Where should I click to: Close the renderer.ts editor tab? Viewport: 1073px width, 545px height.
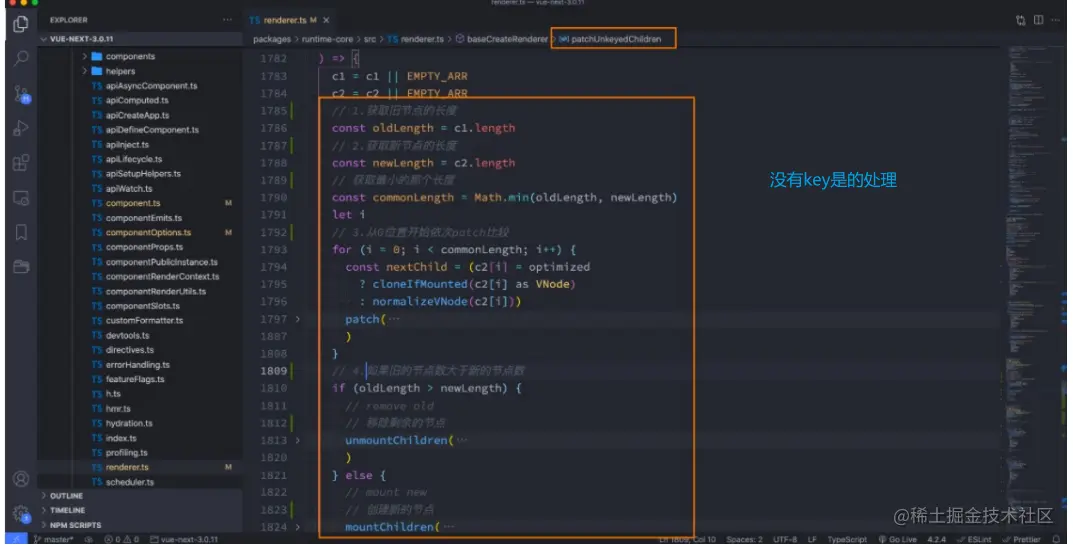click(x=326, y=21)
